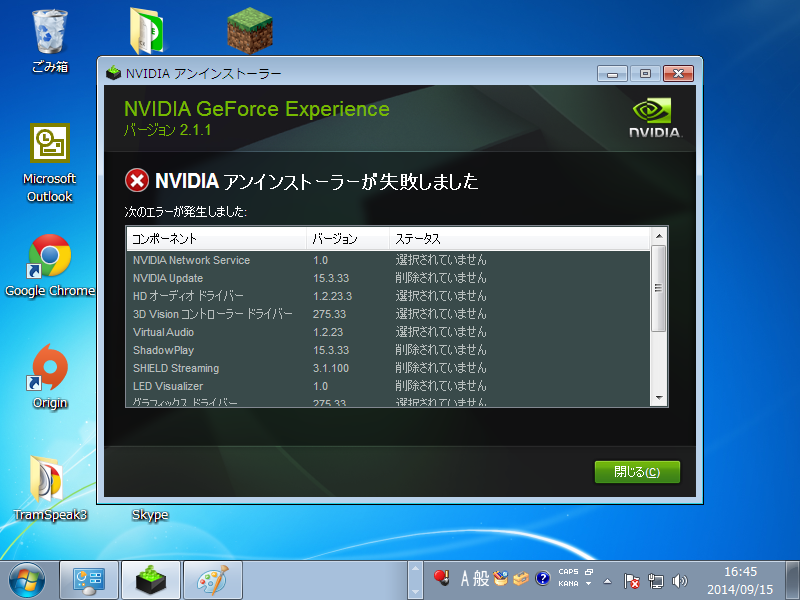Screen dimensions: 800x600
Task: Click the taskbar clock showing 16:45
Action: point(740,581)
